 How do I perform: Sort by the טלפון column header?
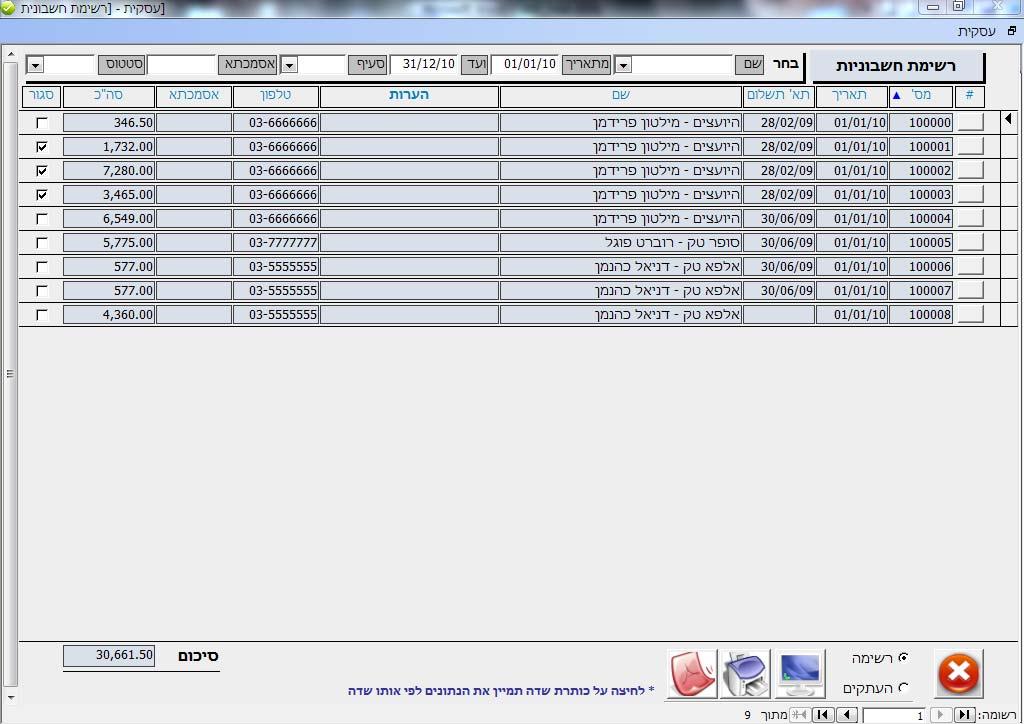[x=276, y=95]
